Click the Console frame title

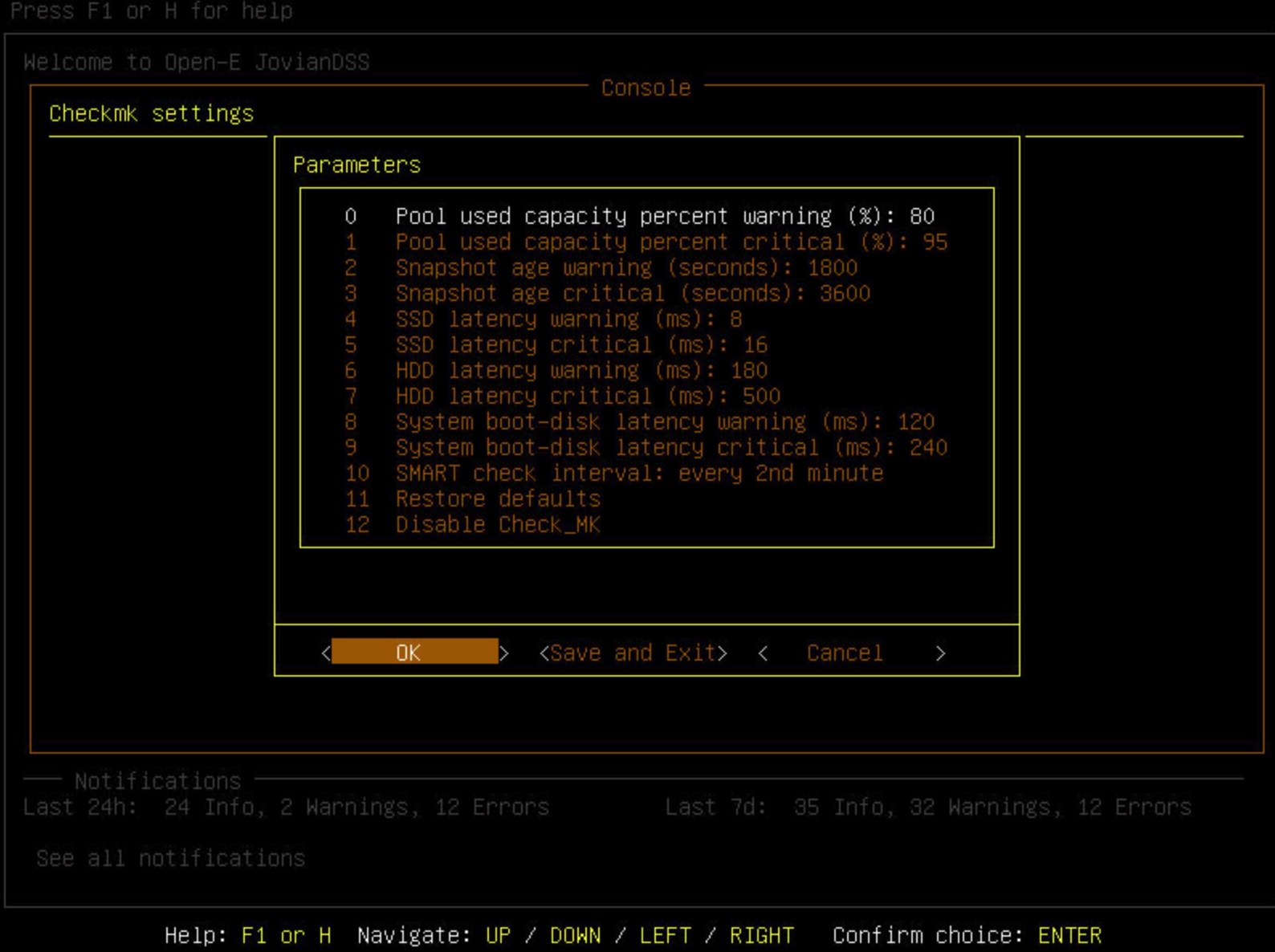(646, 87)
